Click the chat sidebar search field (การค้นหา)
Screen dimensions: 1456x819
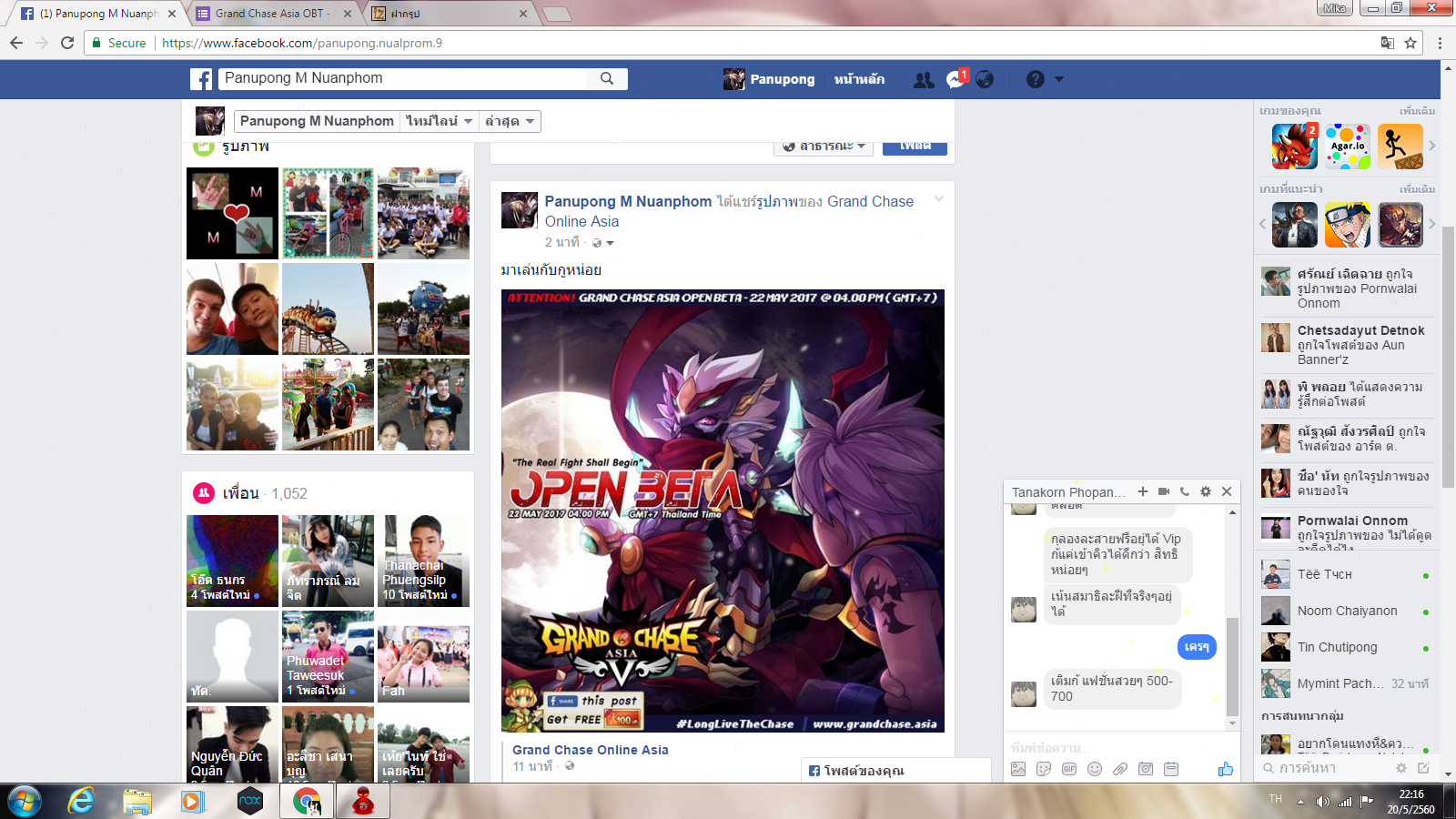point(1324,768)
